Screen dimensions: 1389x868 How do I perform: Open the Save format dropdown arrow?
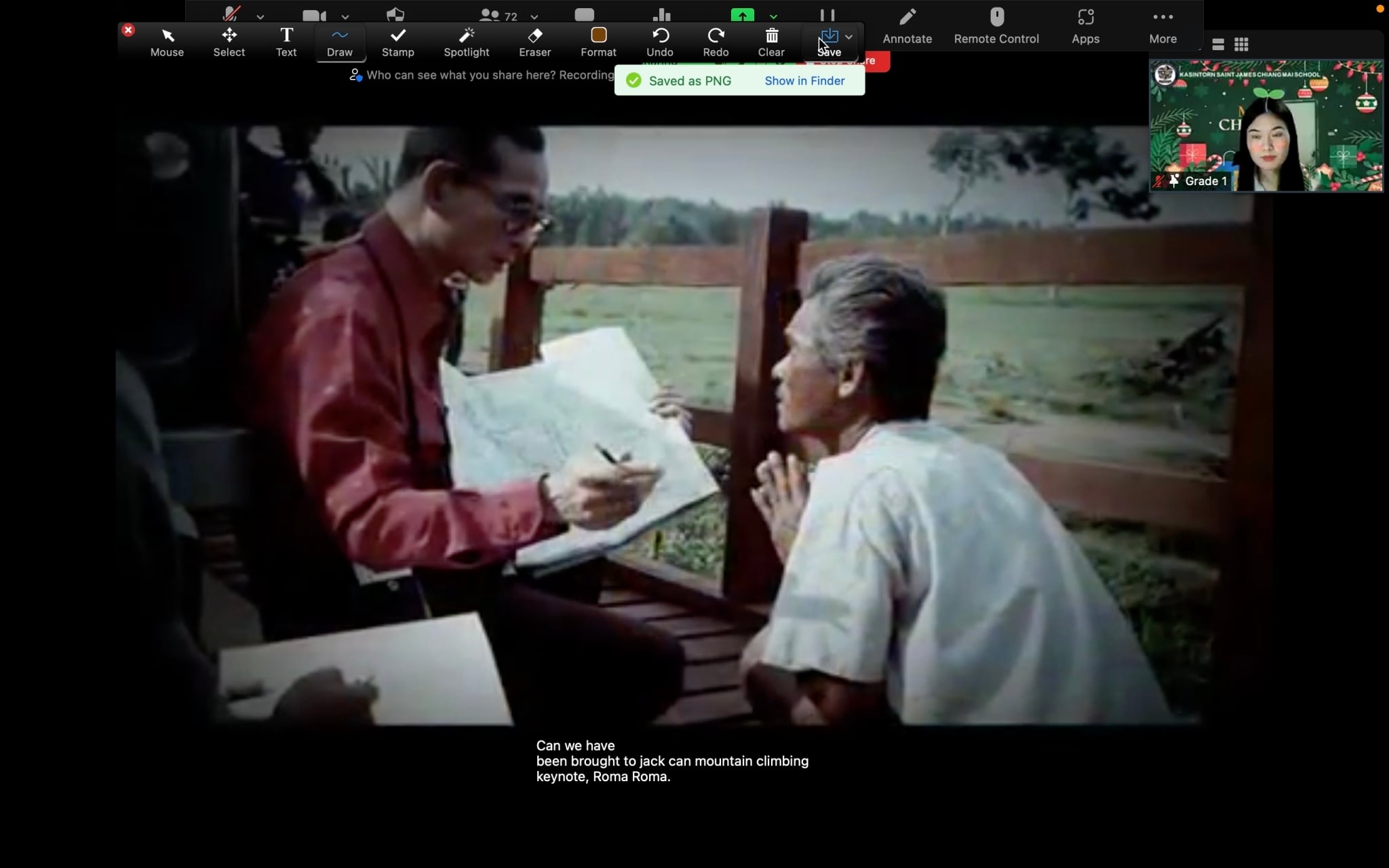point(848,37)
